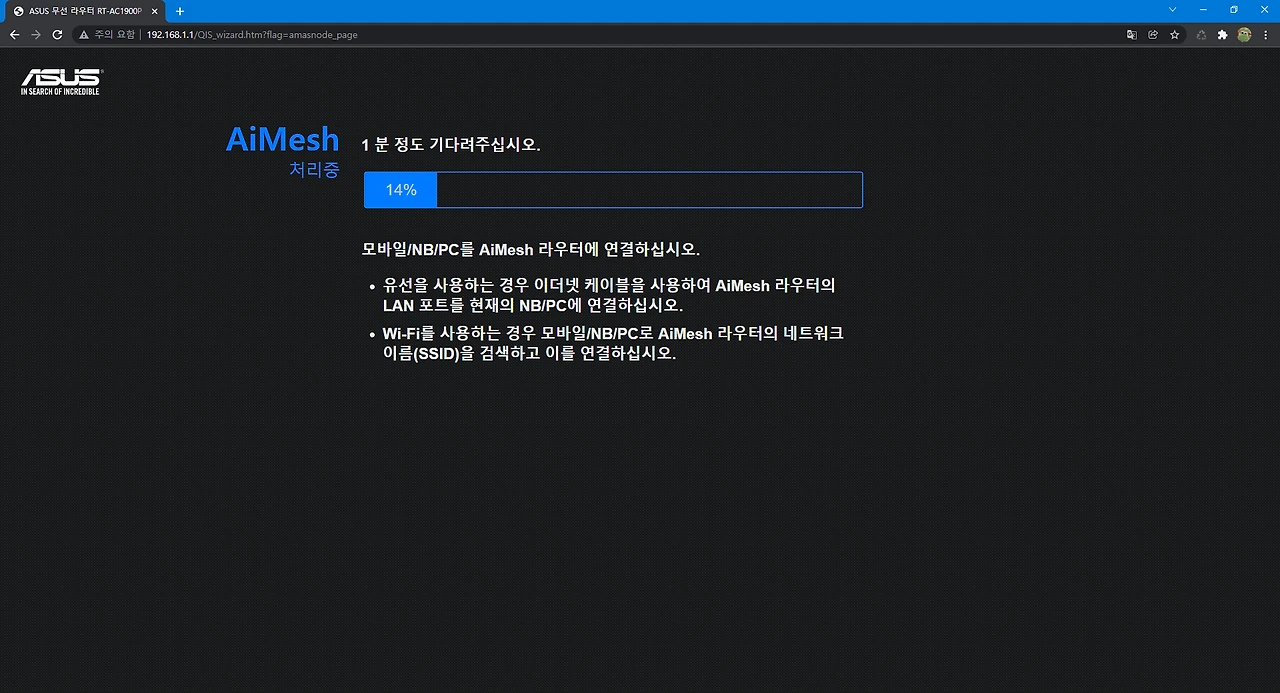This screenshot has height=693, width=1280.
Task: Click the share page icon
Action: click(x=1153, y=34)
